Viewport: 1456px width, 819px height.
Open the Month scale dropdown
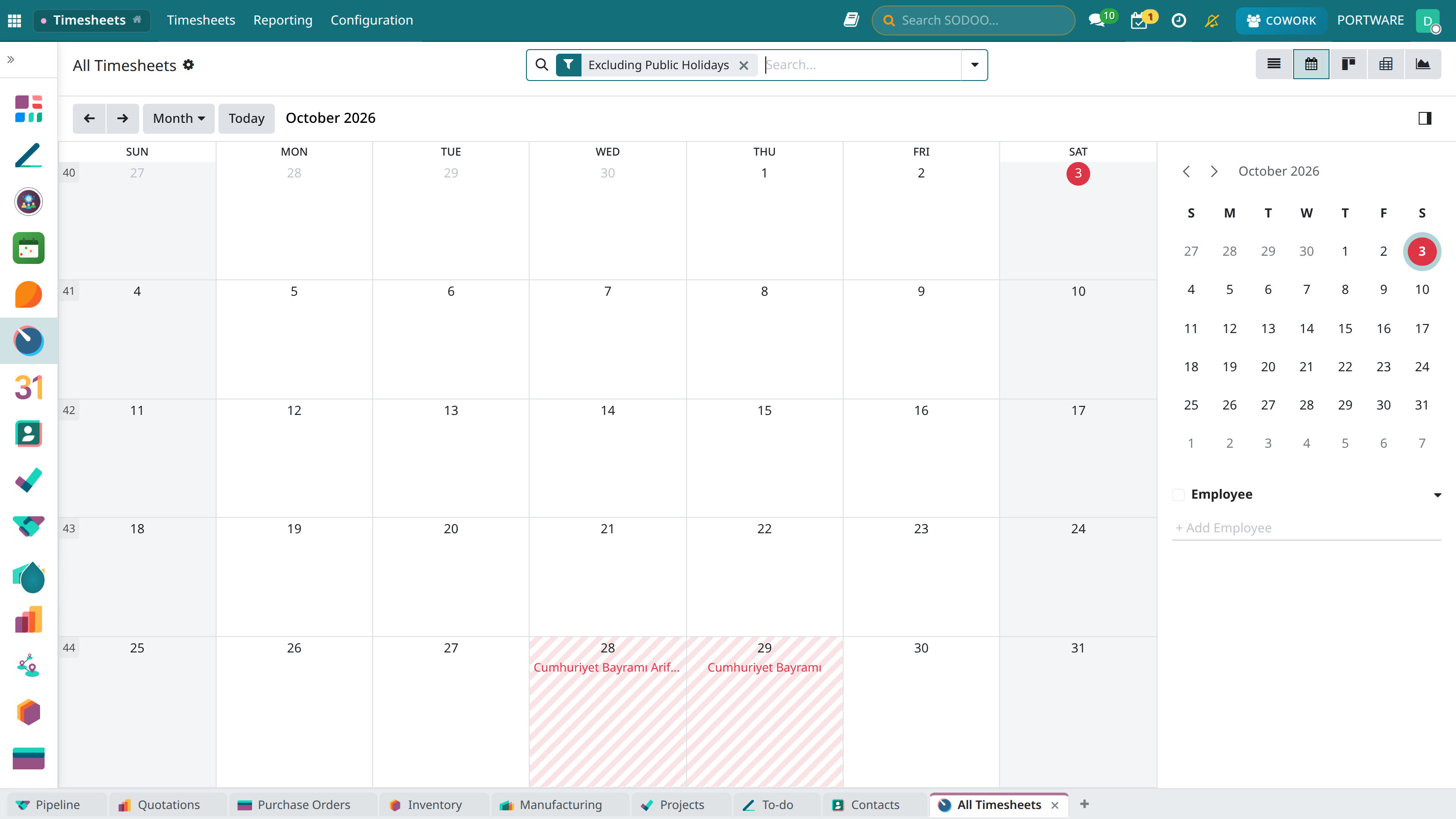pyautogui.click(x=179, y=118)
